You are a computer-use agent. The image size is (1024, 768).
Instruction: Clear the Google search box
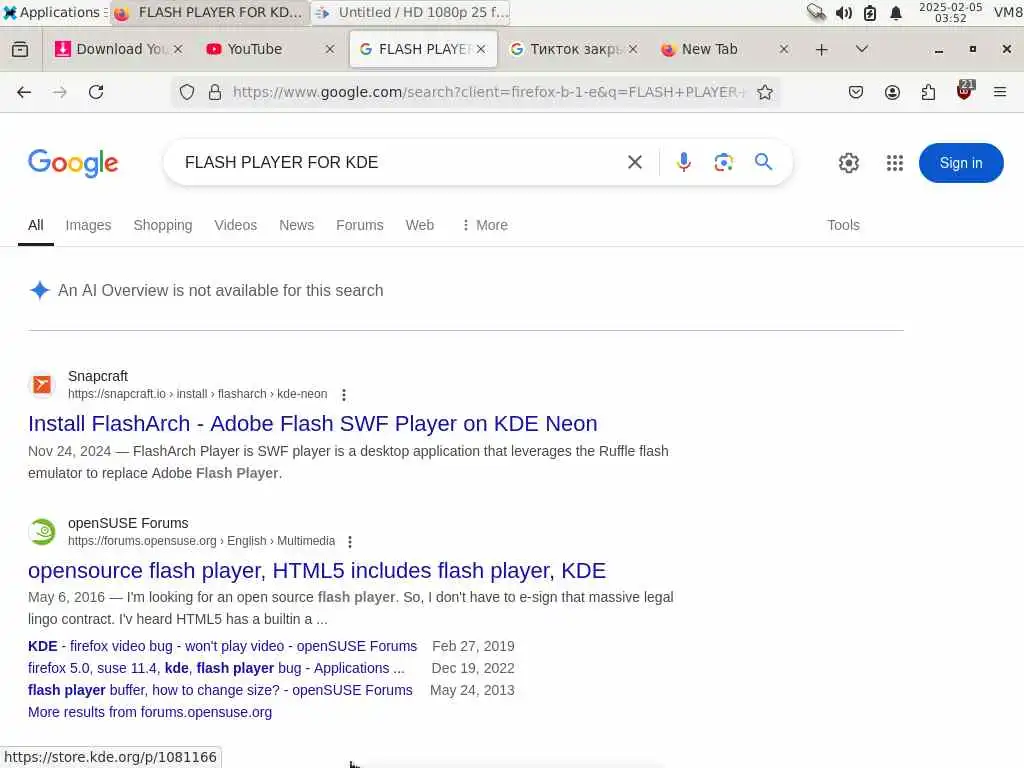click(635, 162)
